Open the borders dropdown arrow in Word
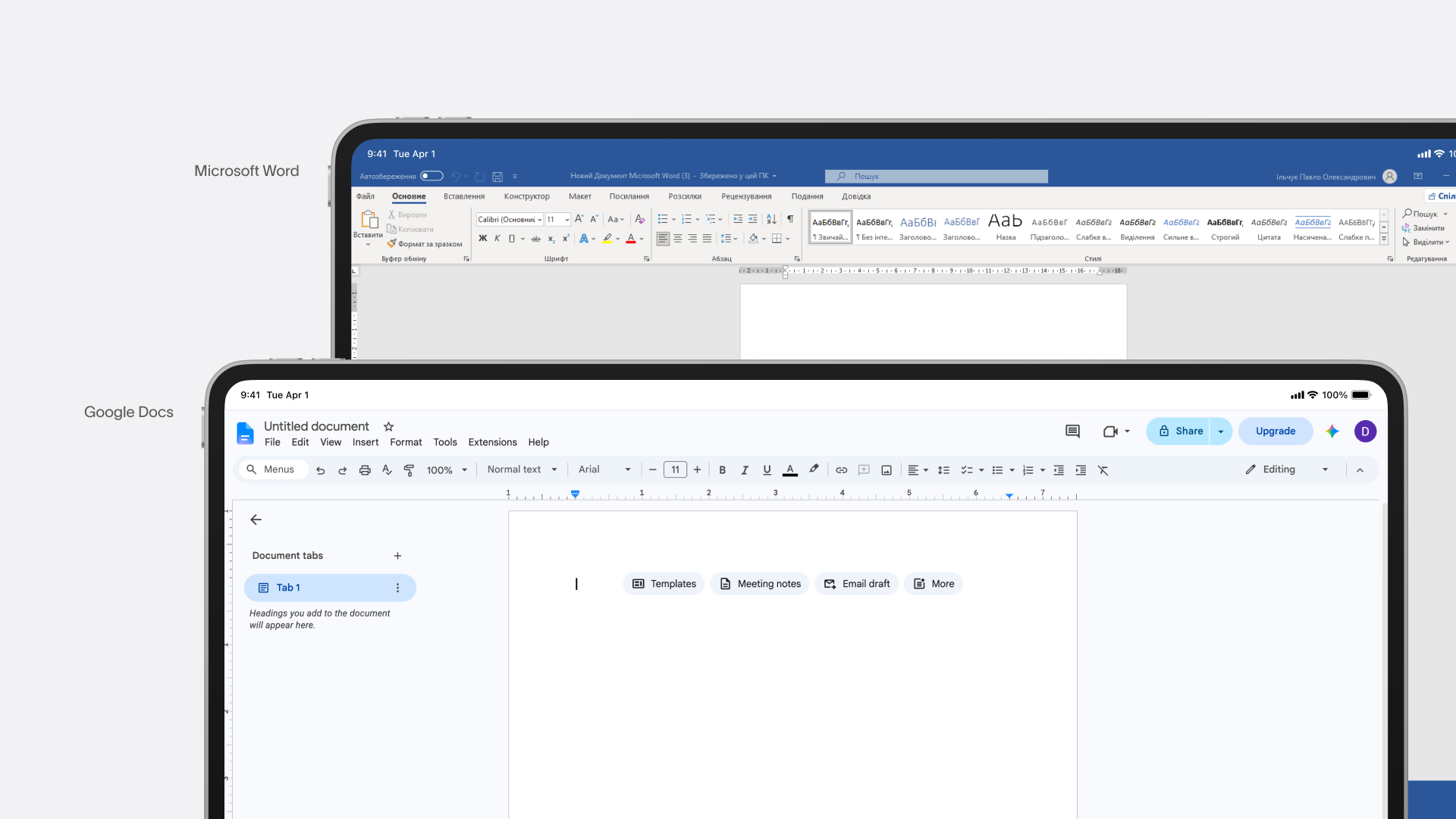 (x=788, y=239)
